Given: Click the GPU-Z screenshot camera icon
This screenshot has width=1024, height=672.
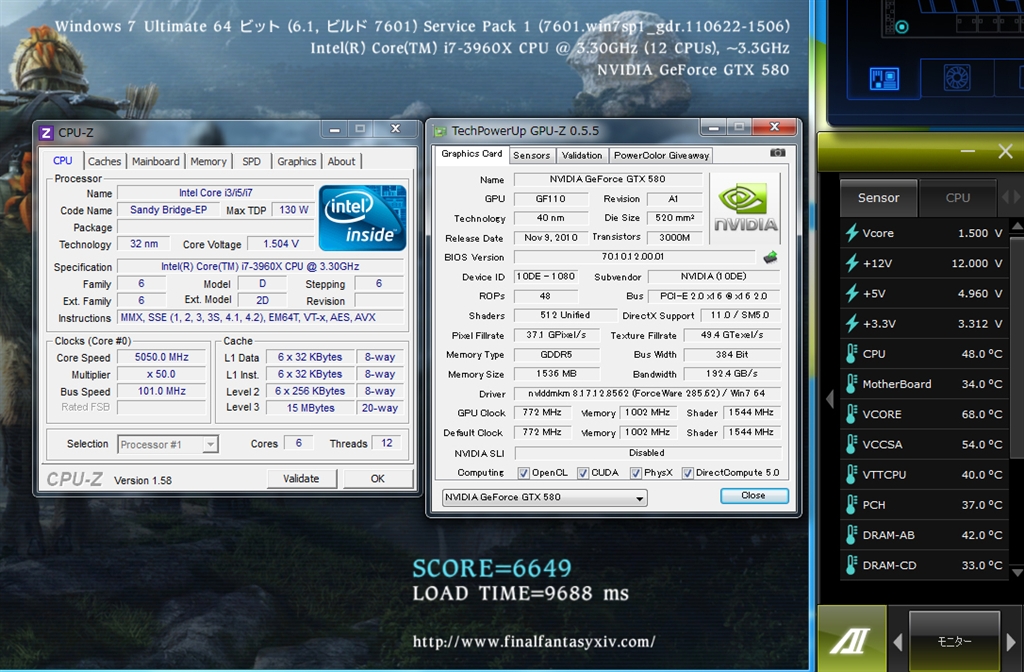Looking at the screenshot, I should pyautogui.click(x=777, y=154).
